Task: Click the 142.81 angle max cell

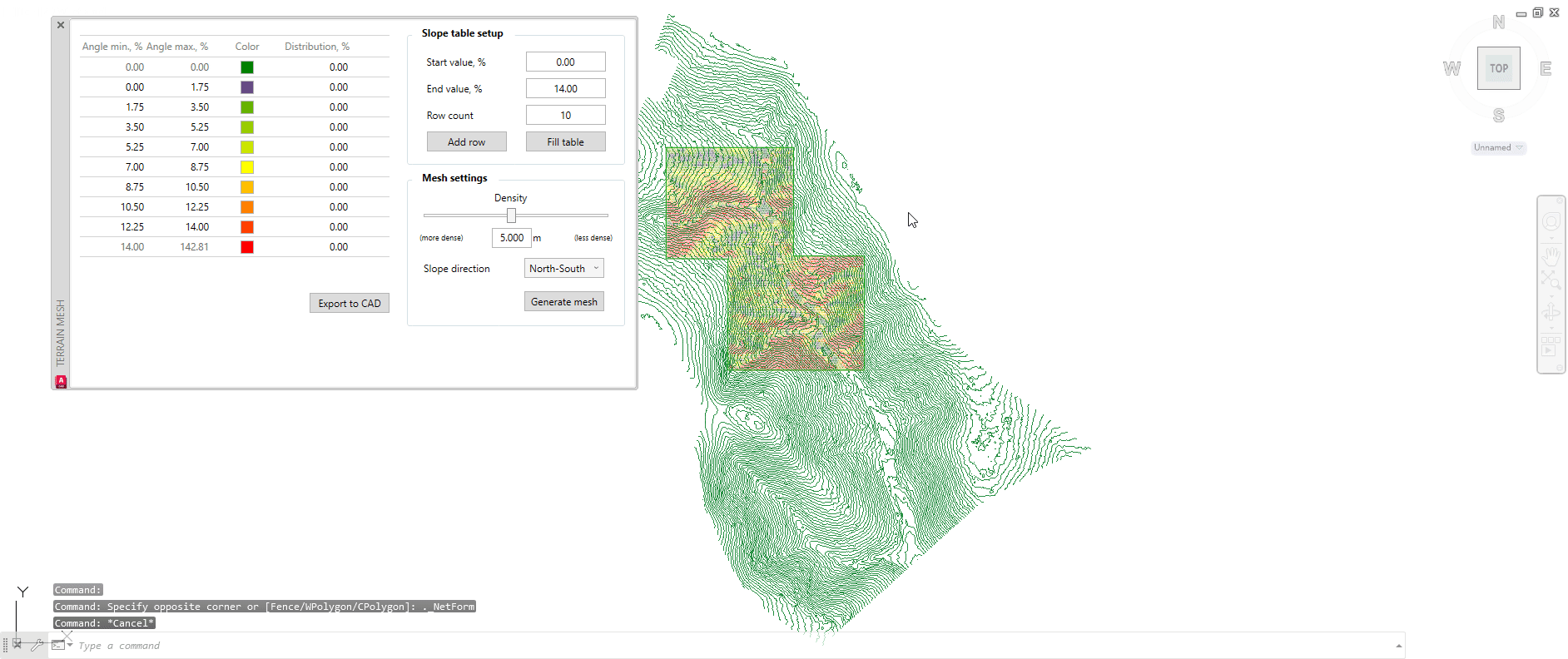Action: [x=194, y=247]
